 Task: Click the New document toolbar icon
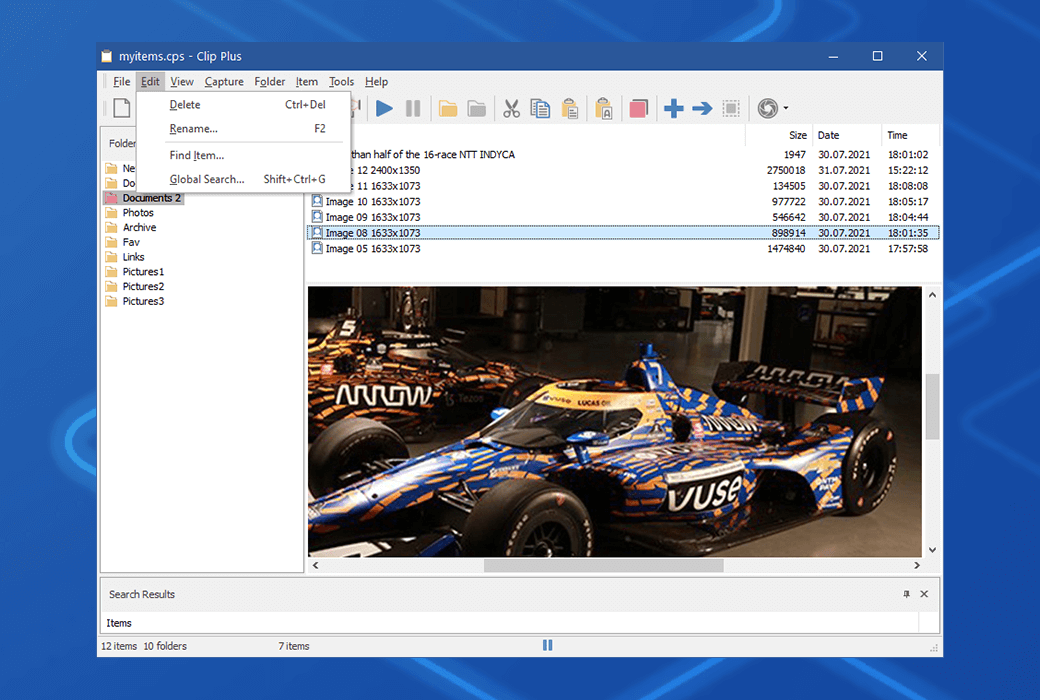[x=121, y=108]
